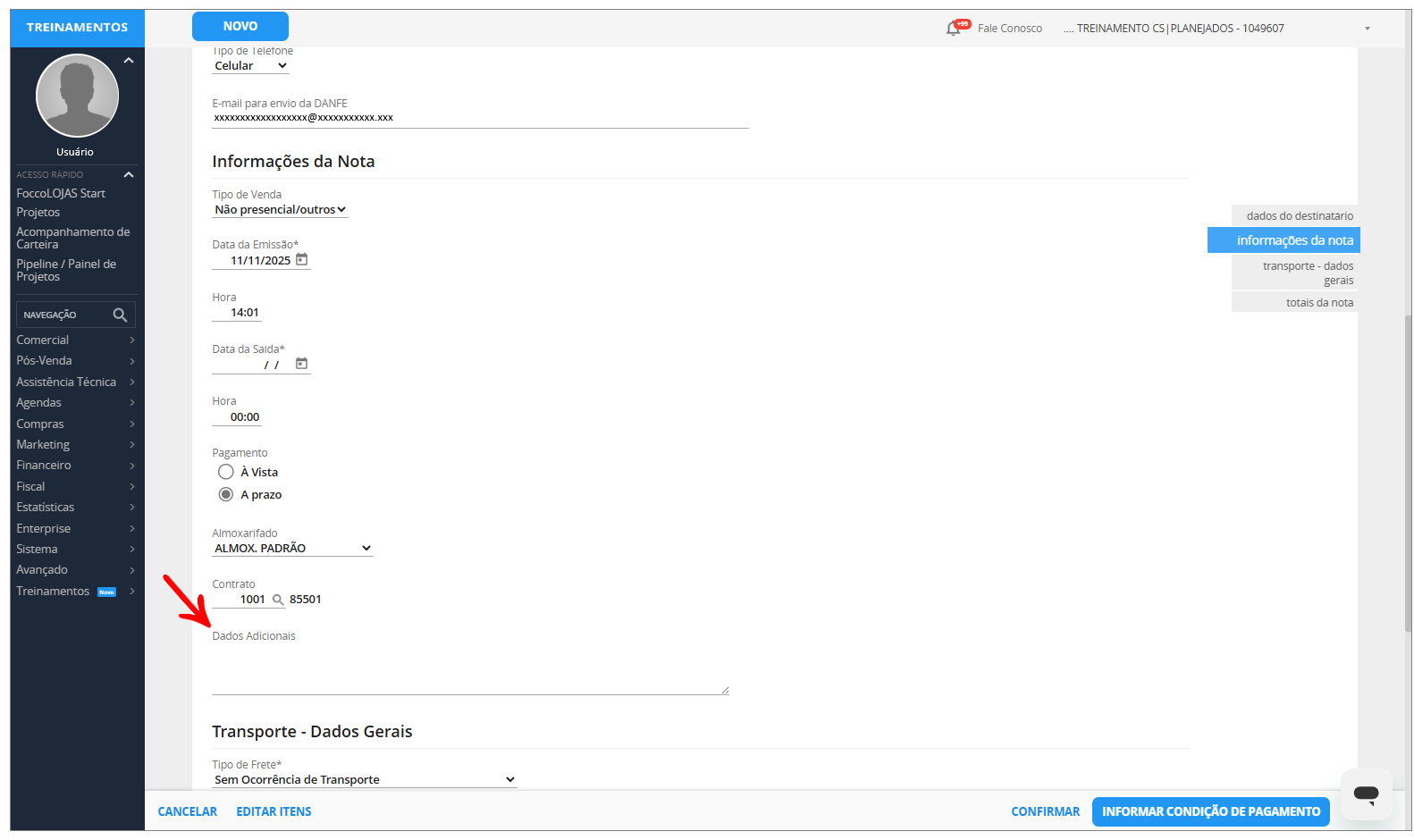Focus the Data da Emissão date field
Screen dimensions: 1414x840
253,261
